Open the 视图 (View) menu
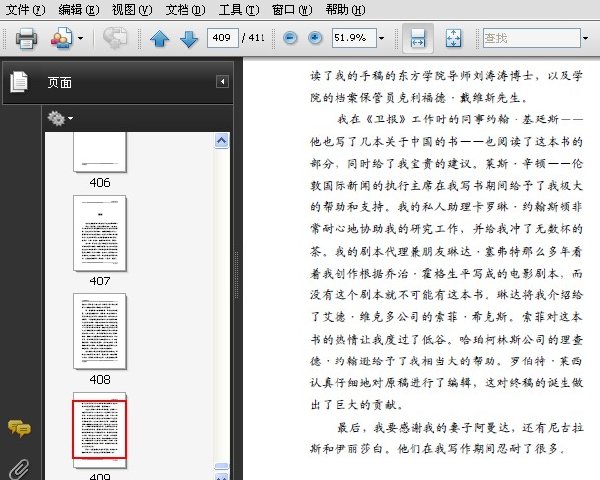Viewport: 600px width, 480px height. coord(132,10)
